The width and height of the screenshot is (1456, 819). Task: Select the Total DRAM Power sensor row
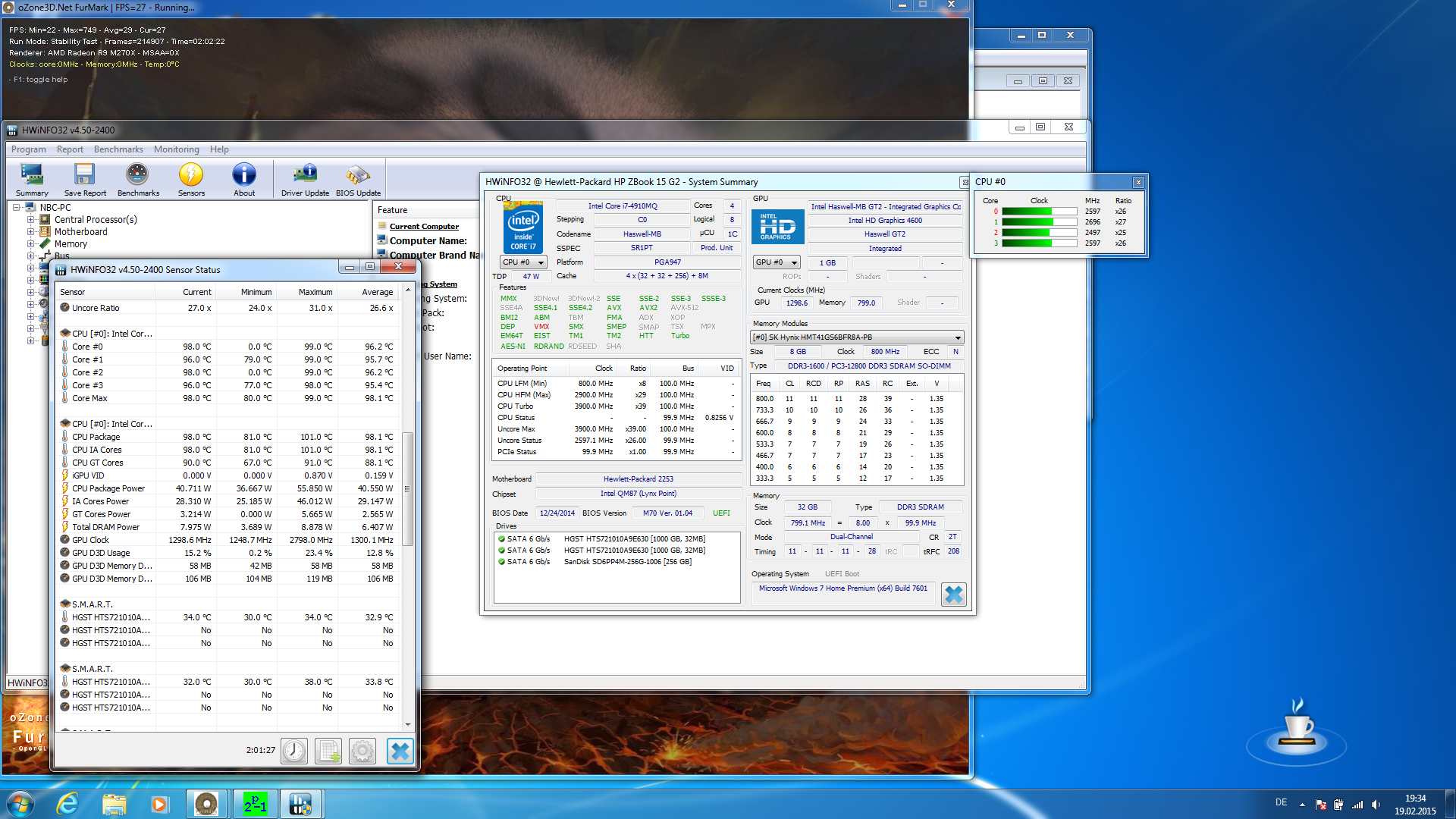pos(227,527)
